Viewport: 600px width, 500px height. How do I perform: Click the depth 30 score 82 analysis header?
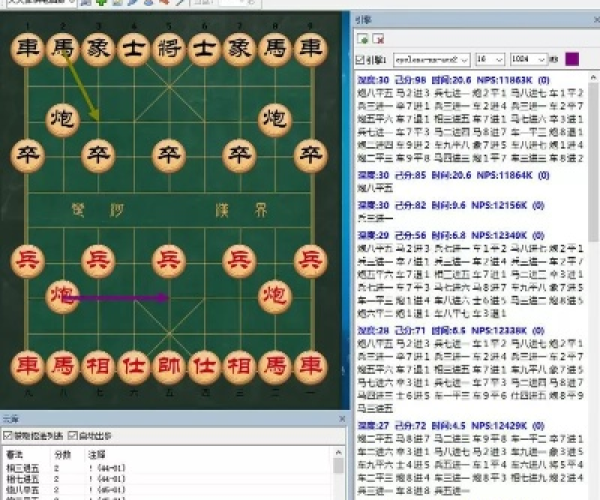click(x=451, y=205)
